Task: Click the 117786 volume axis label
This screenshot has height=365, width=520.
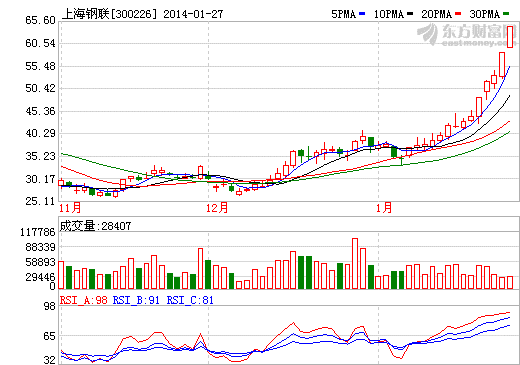Action: (38, 232)
